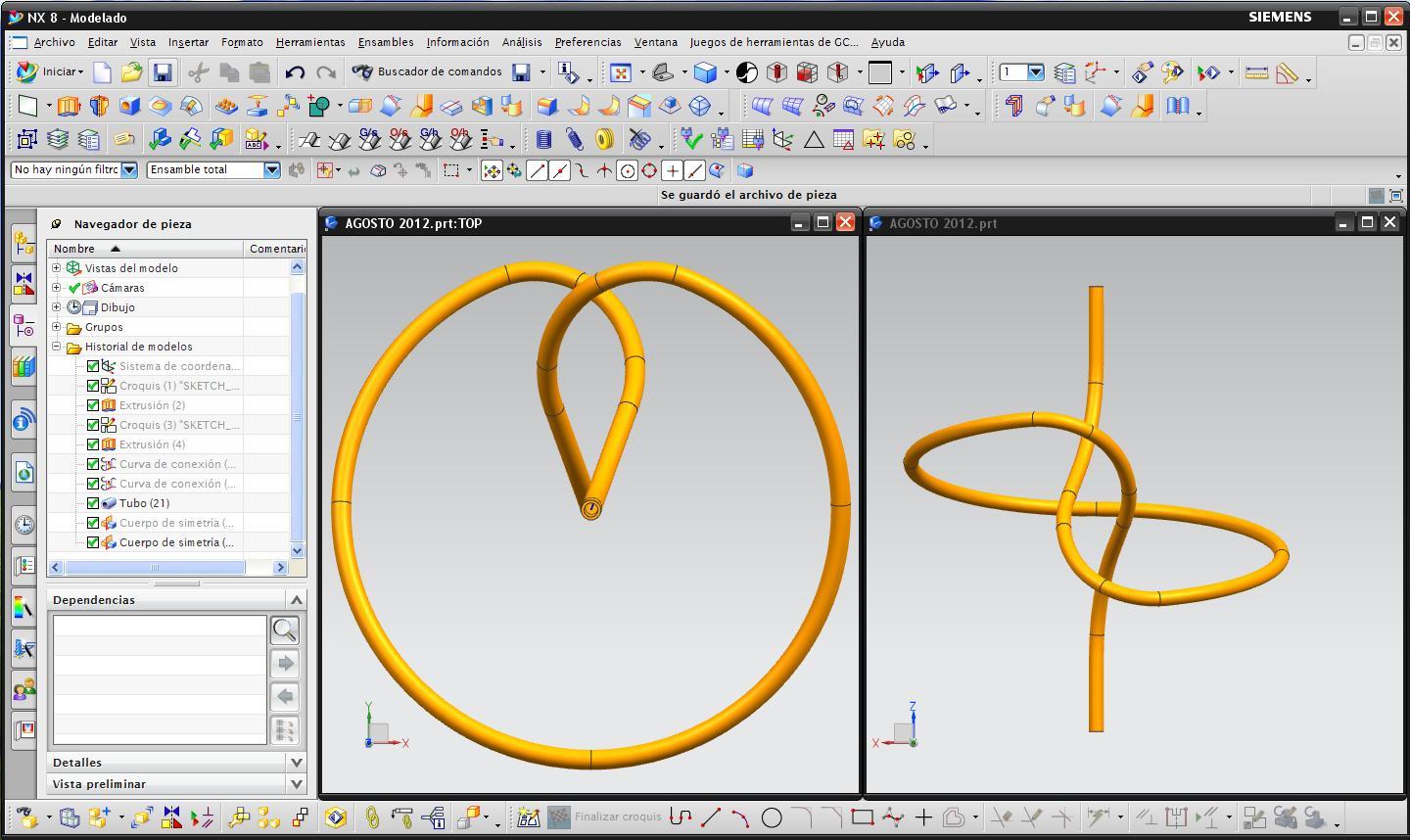Select the Profile tool in sketch toolbar

681,817
